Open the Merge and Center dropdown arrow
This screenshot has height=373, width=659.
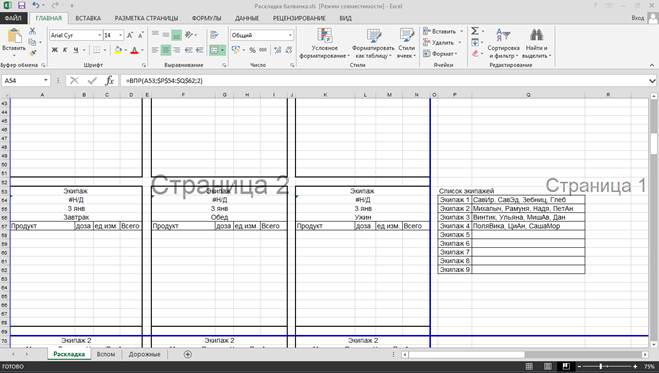pyautogui.click(x=222, y=50)
